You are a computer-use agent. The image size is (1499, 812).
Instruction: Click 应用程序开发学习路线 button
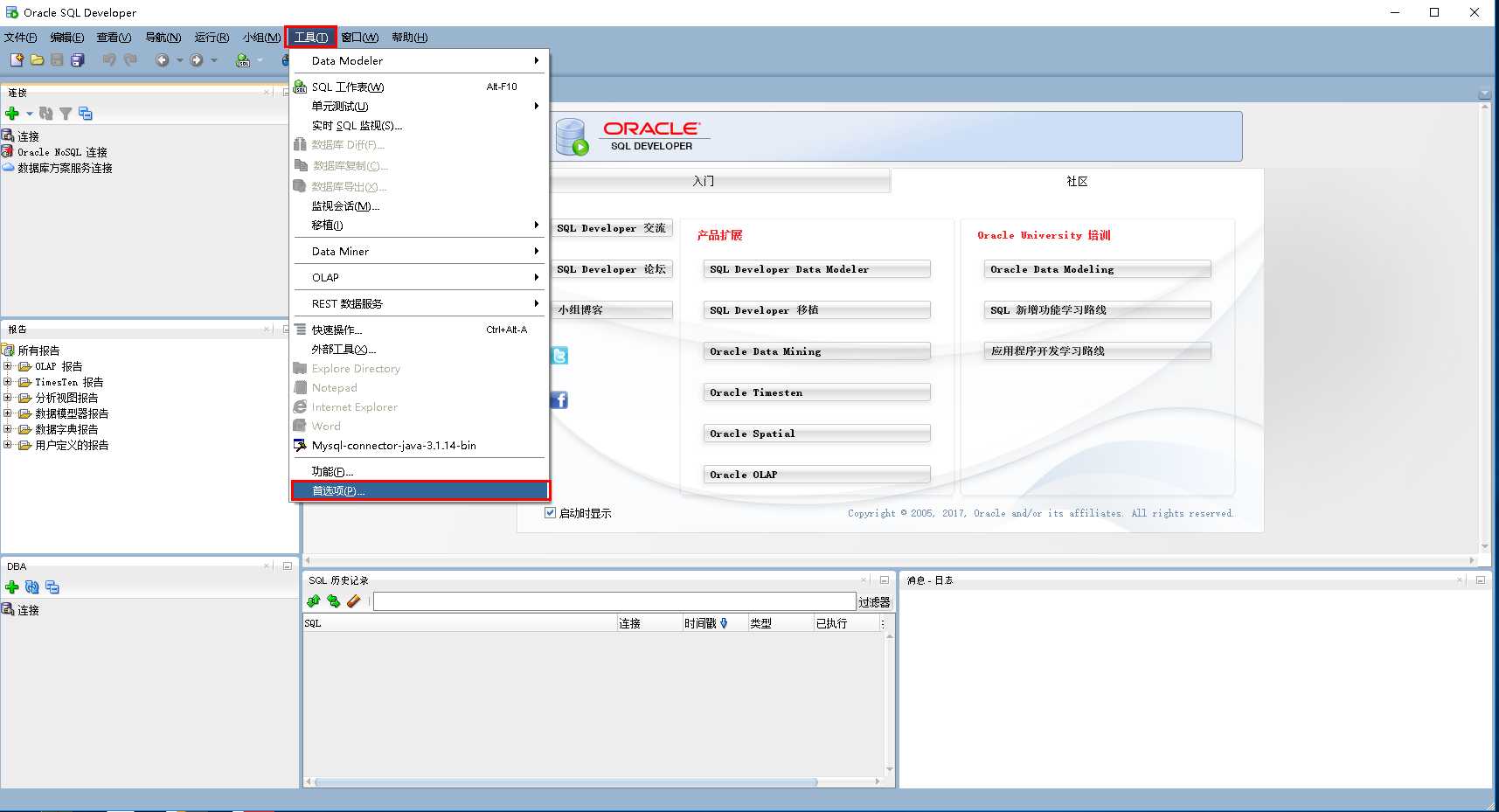click(x=1097, y=351)
